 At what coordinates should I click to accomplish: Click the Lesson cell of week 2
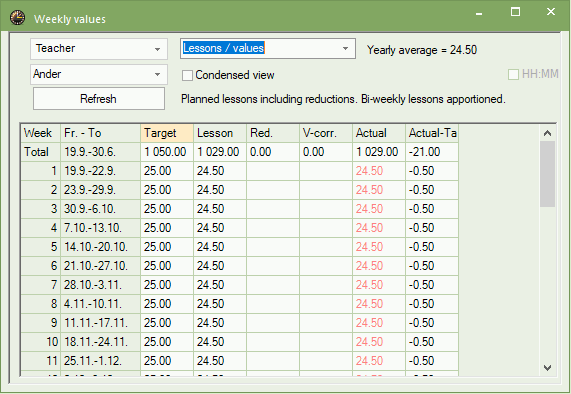pos(220,190)
